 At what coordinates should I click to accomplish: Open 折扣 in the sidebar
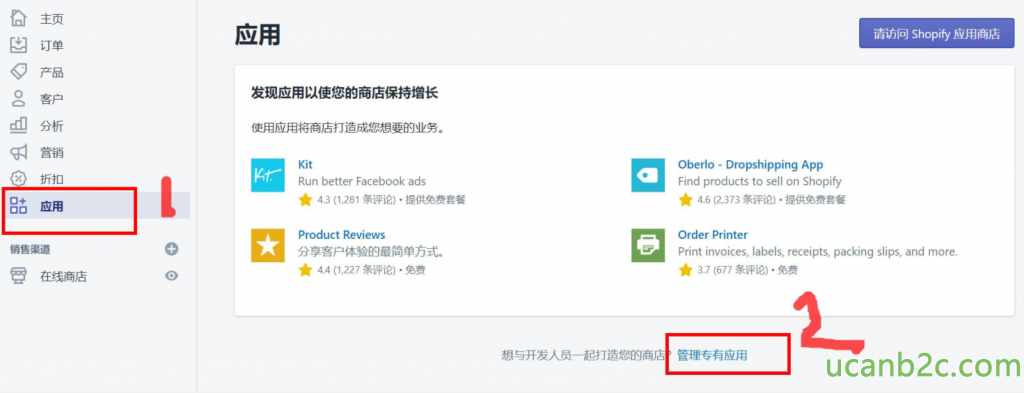[x=52, y=180]
